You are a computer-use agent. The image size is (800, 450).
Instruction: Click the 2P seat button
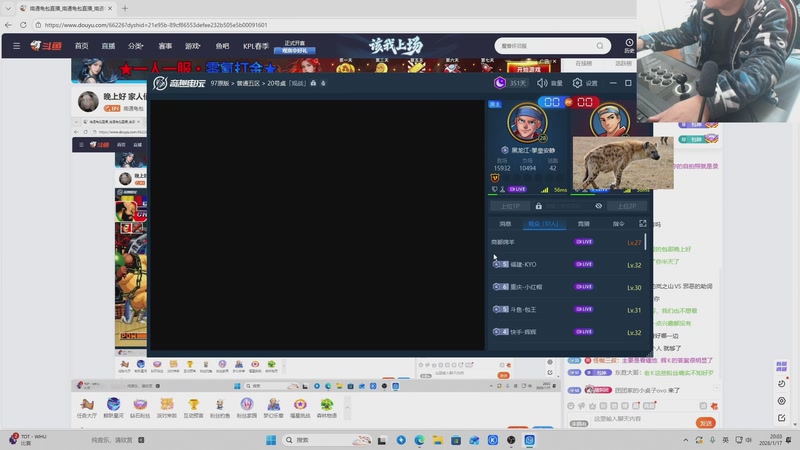pyautogui.click(x=627, y=206)
